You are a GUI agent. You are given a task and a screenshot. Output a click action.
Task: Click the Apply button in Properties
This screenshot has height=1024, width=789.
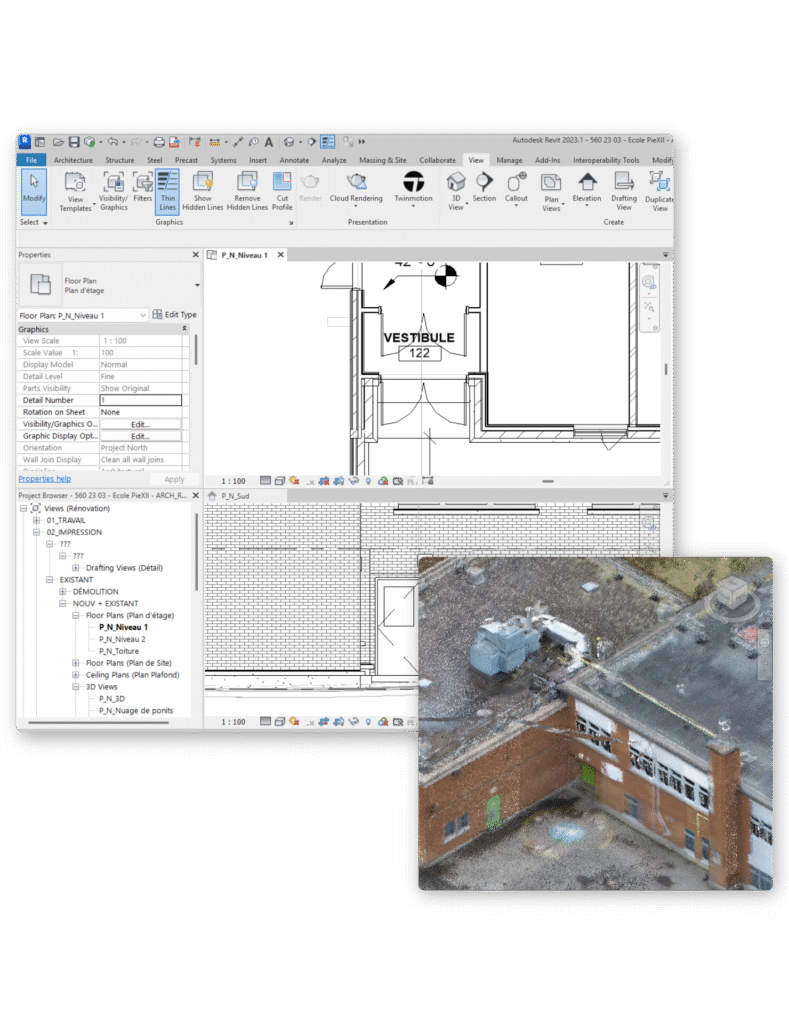pyautogui.click(x=174, y=479)
